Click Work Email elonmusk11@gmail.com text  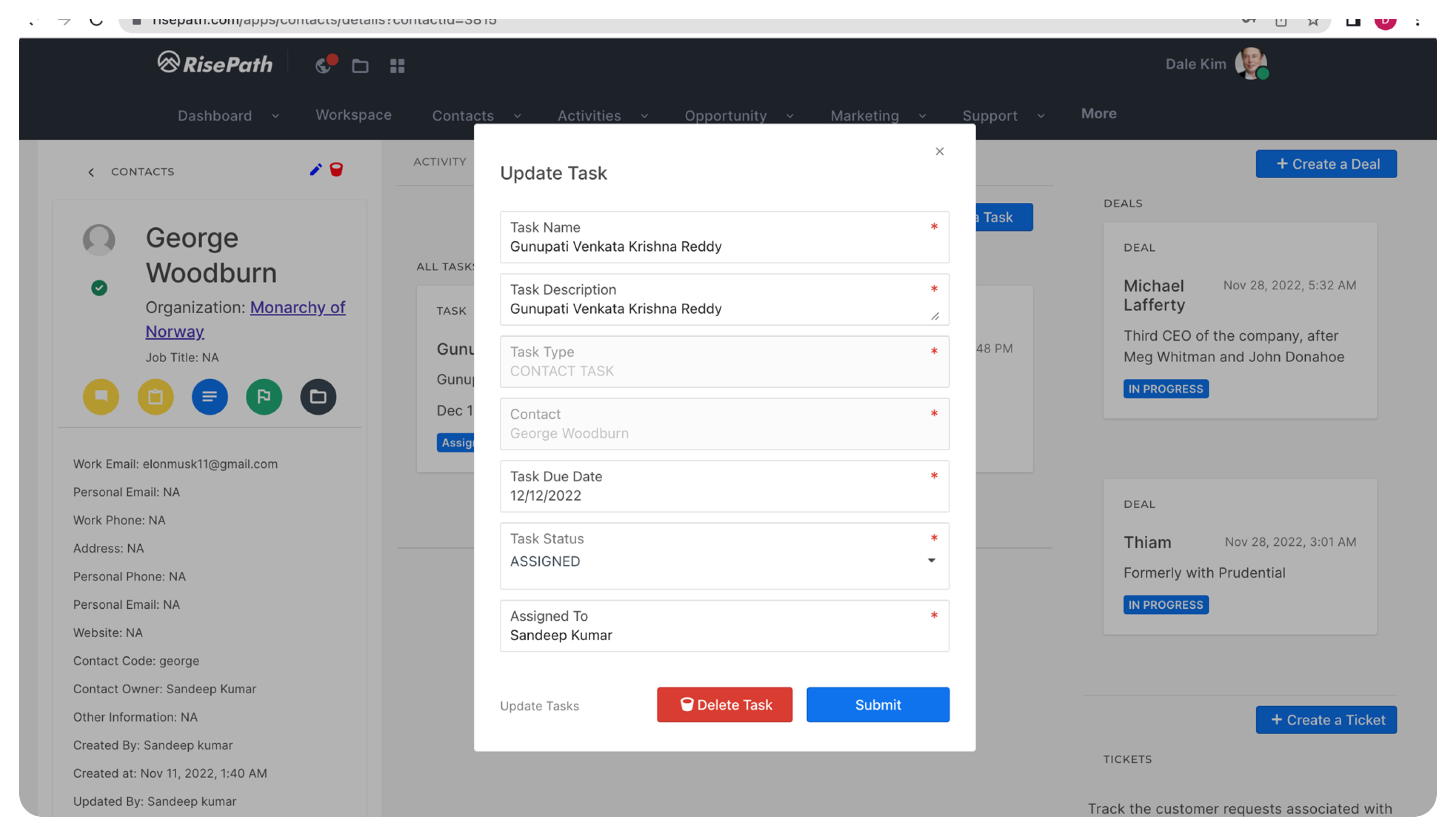[175, 464]
